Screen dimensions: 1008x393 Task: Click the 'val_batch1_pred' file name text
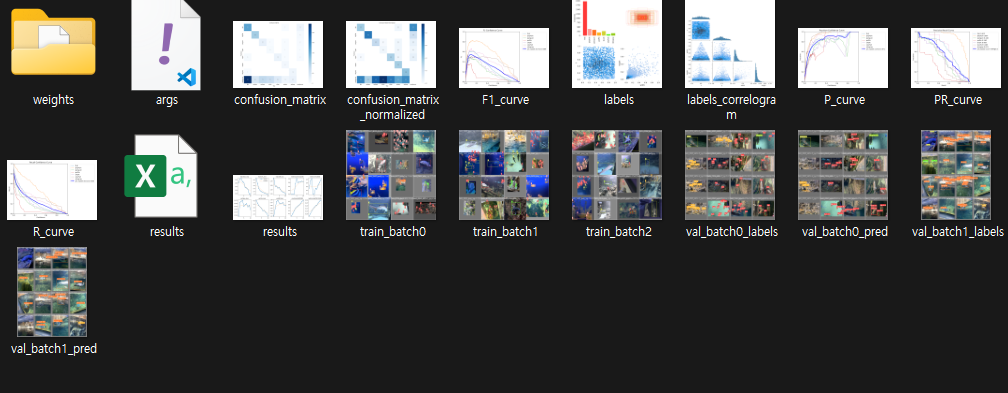53,349
